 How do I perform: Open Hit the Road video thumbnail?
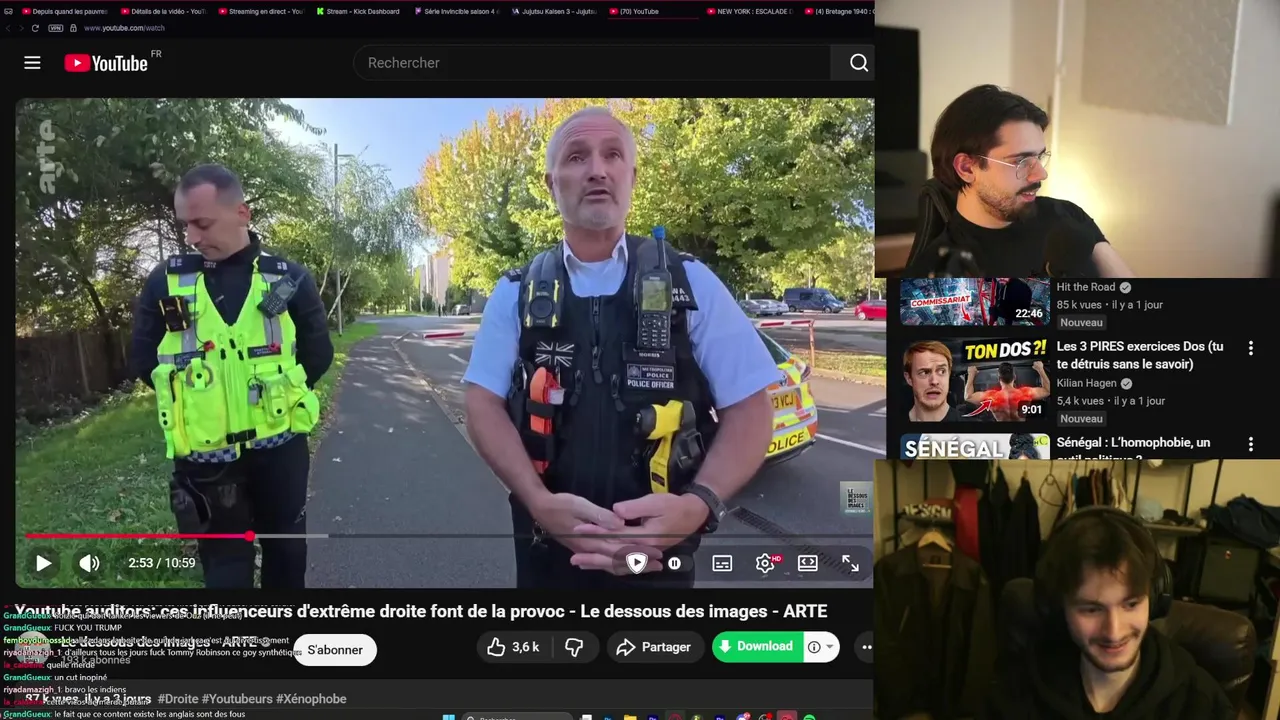click(974, 302)
